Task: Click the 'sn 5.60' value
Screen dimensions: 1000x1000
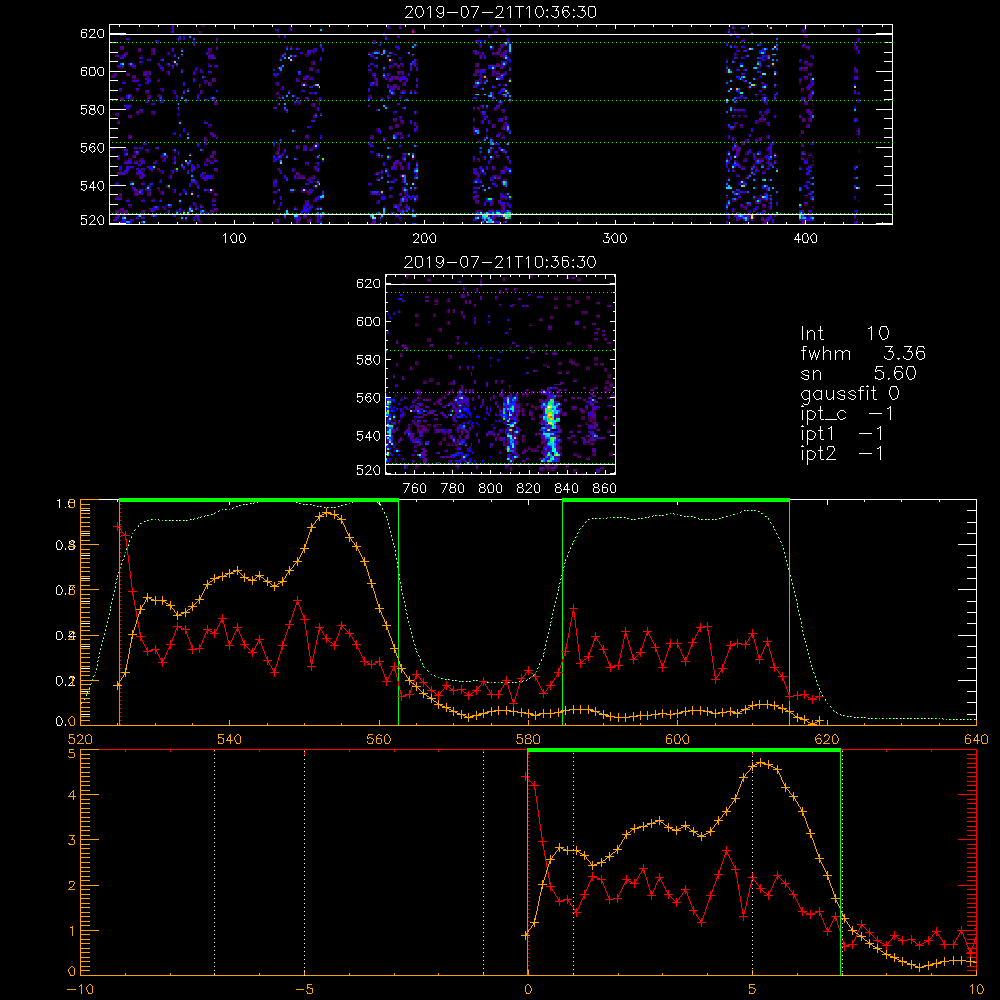Action: 858,373
